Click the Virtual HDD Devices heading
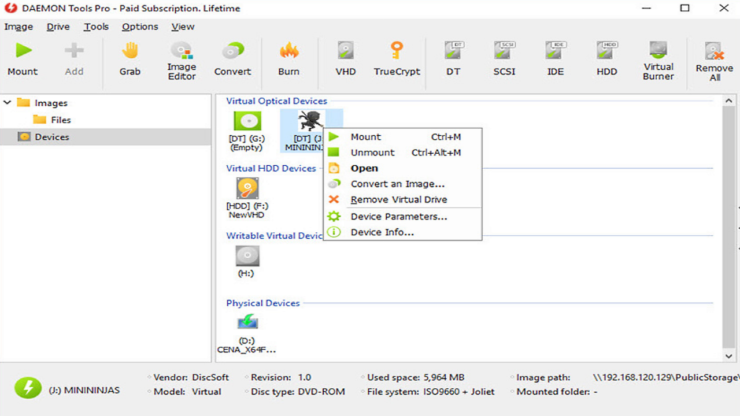The height and width of the screenshot is (416, 740). pyautogui.click(x=271, y=168)
